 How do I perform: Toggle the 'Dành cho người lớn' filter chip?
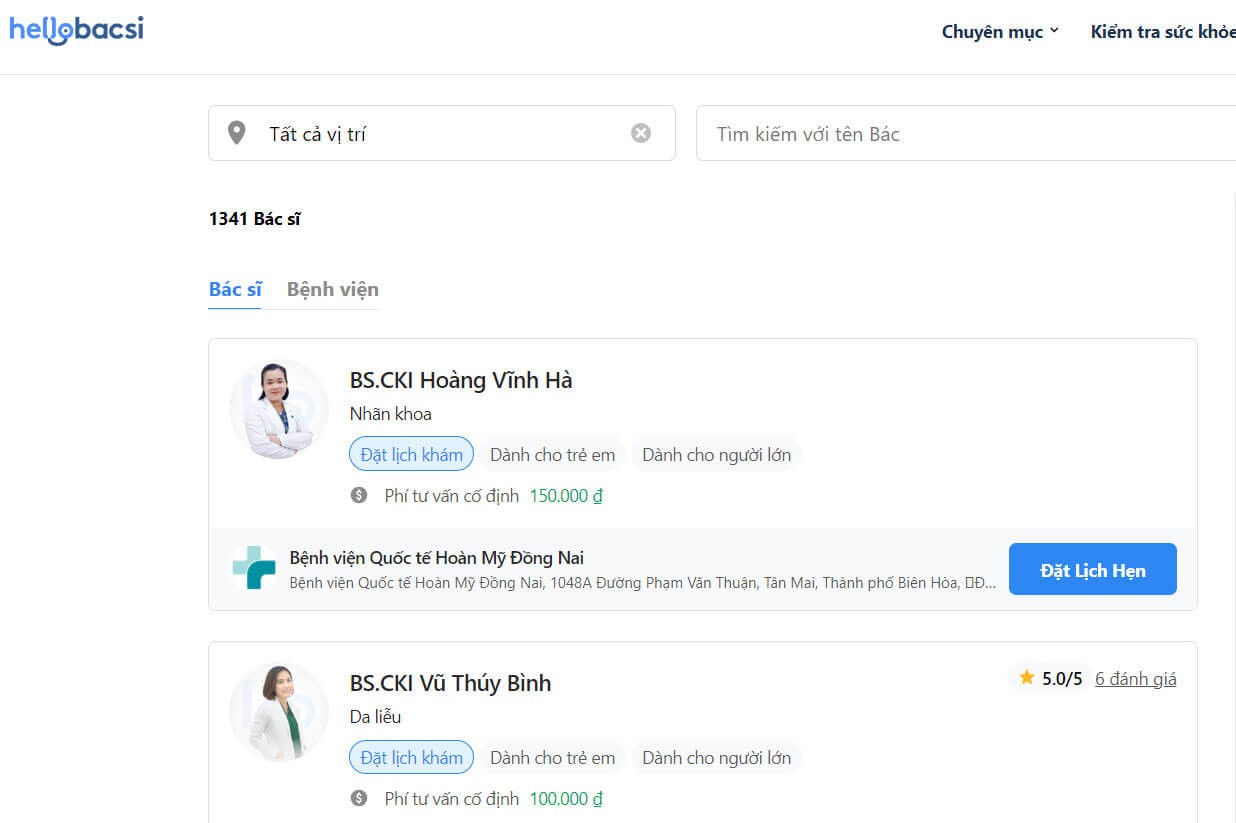(716, 453)
